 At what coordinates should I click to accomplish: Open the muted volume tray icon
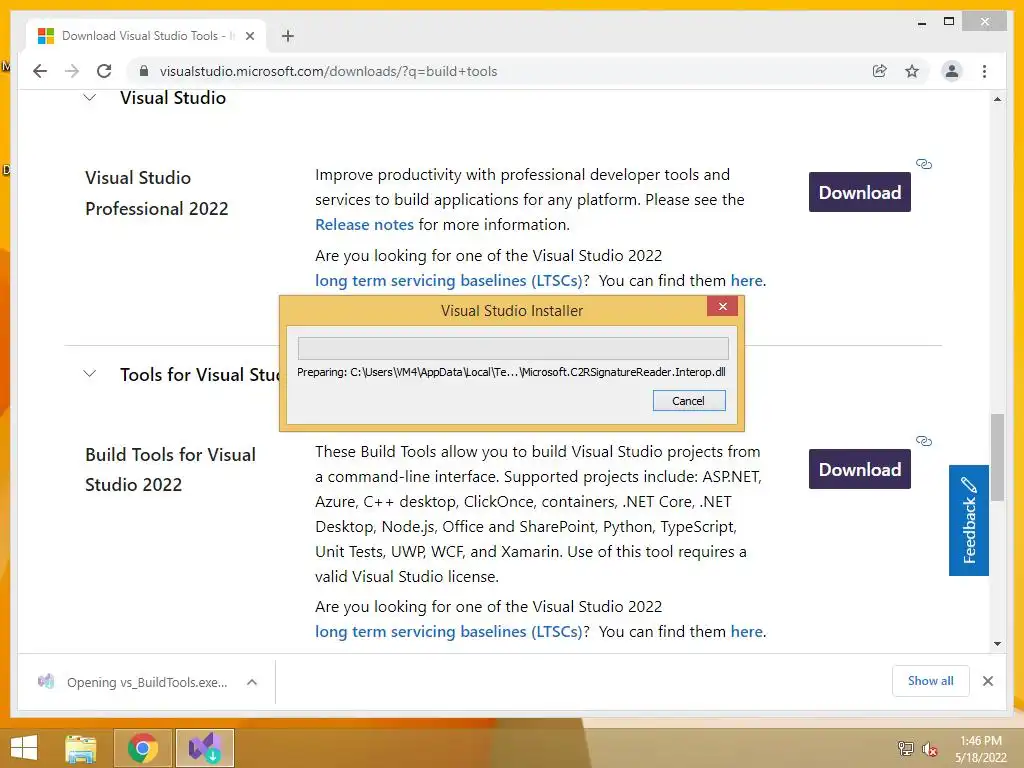pyautogui.click(x=929, y=749)
